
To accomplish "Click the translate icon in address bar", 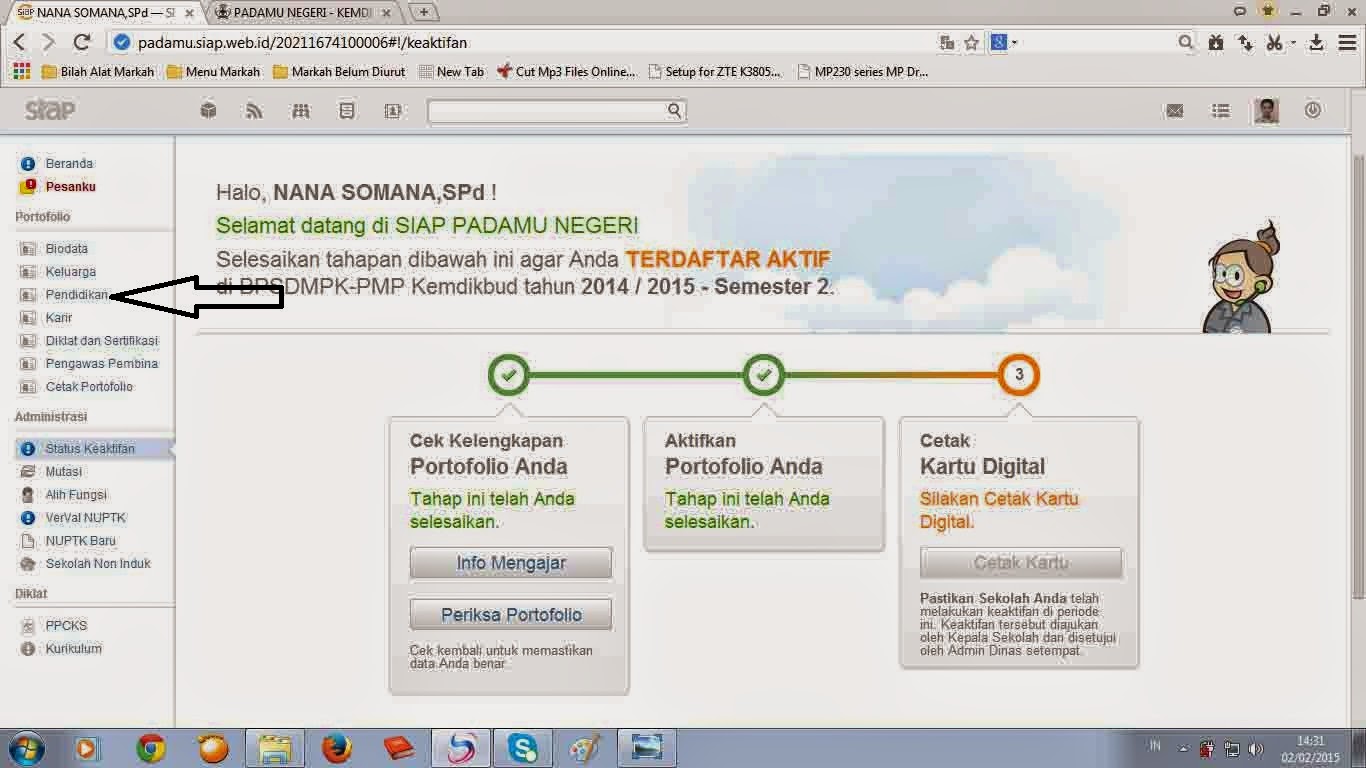I will 947,43.
